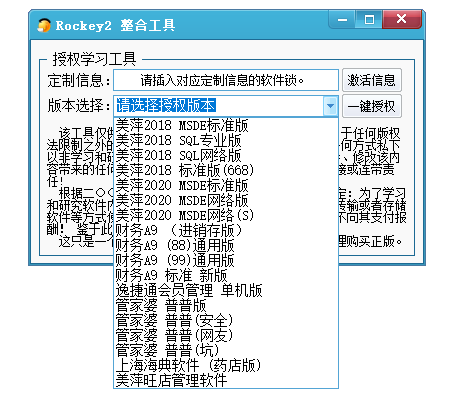
Task: Minimize the Rockey2 window
Action: (x=342, y=20)
